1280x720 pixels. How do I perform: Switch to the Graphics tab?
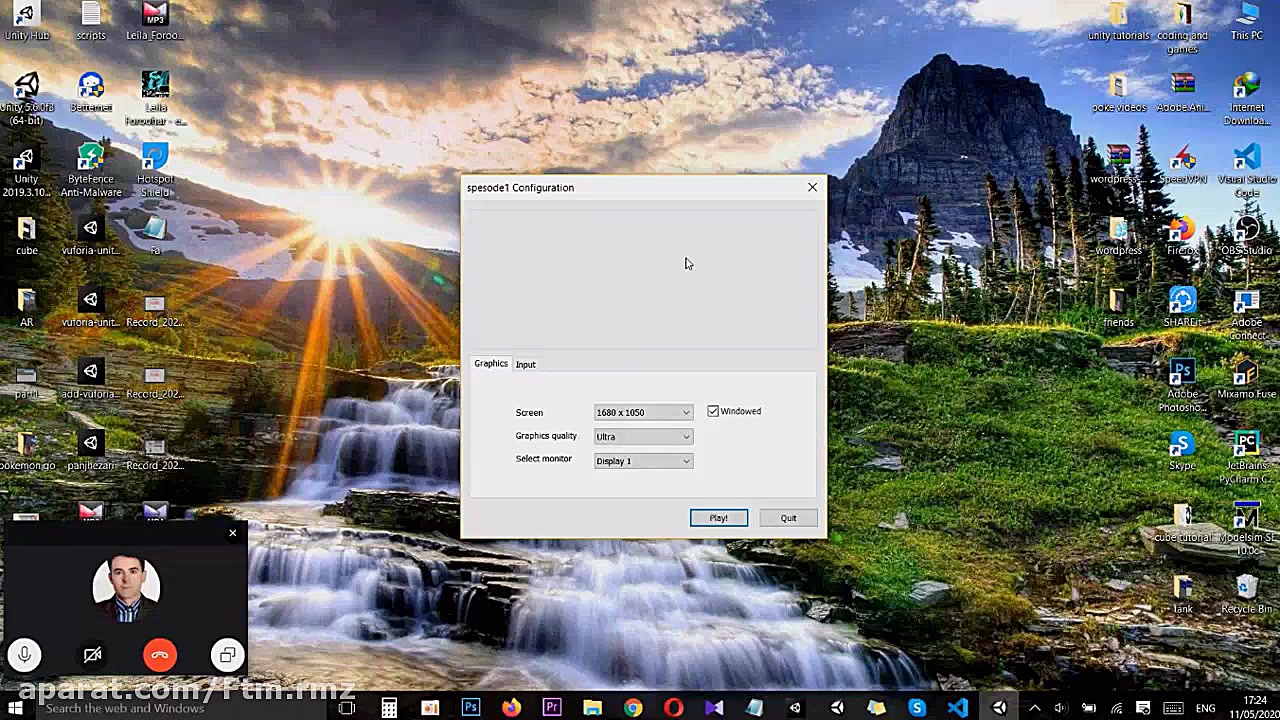491,364
